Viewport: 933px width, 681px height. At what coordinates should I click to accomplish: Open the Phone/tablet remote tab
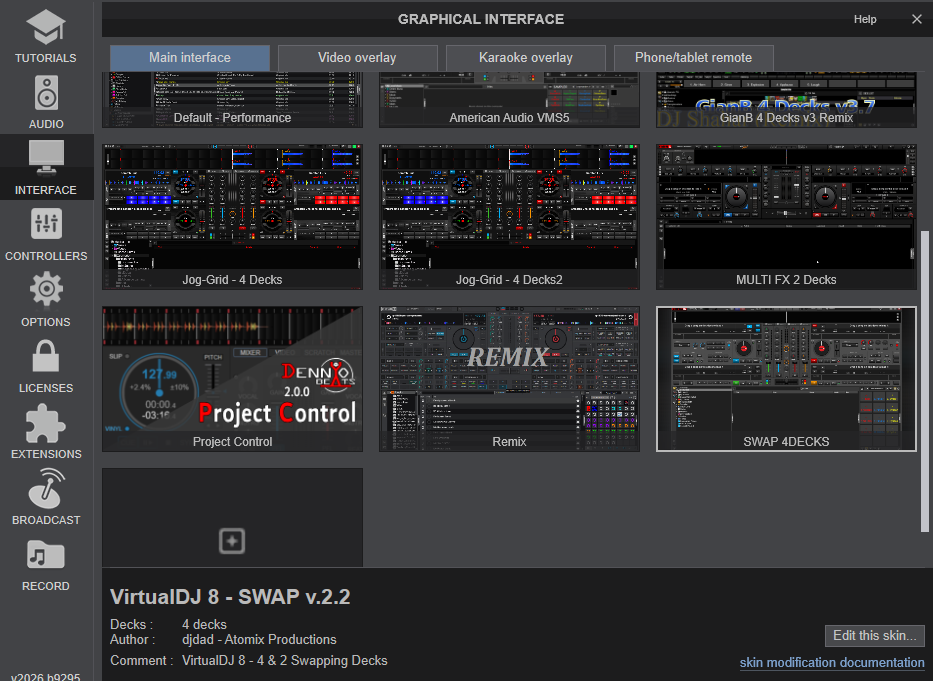coord(693,58)
